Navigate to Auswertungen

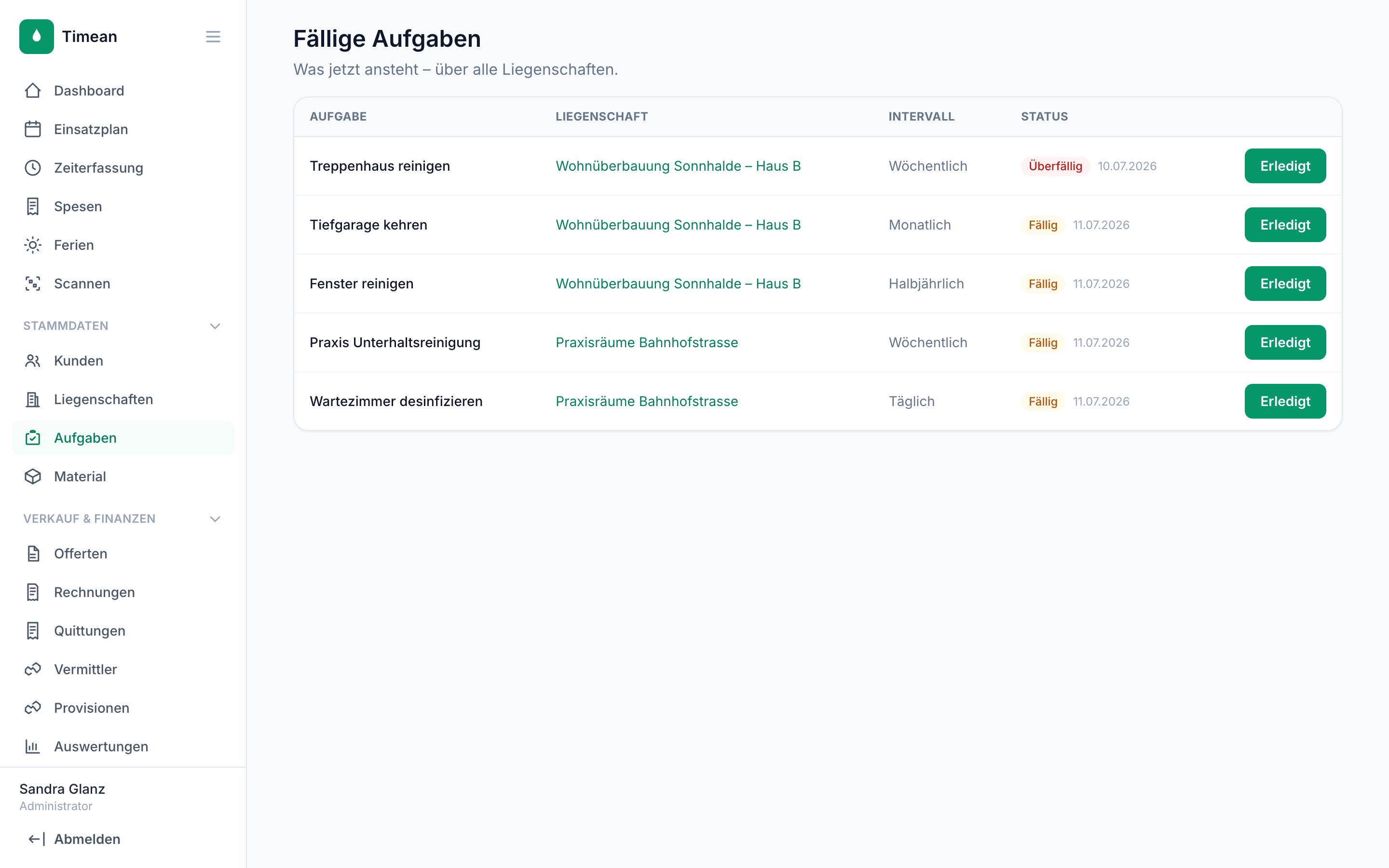coord(123,746)
